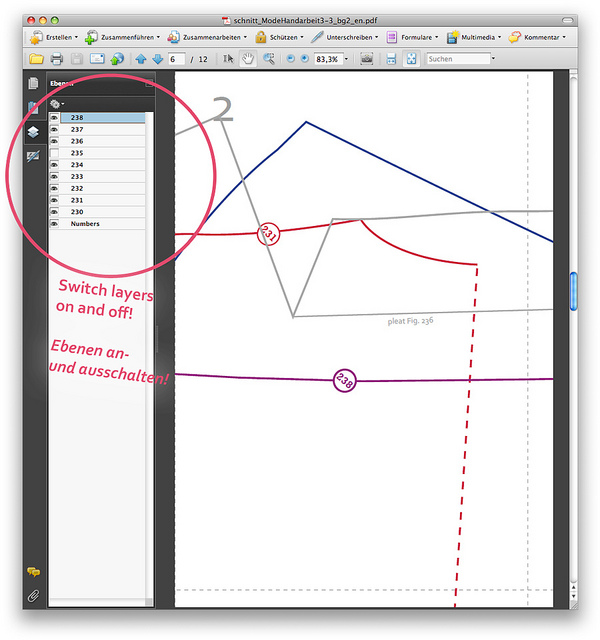This screenshot has width=600, height=640.
Task: Click the PDF file icon in title bar
Action: click(x=226, y=20)
